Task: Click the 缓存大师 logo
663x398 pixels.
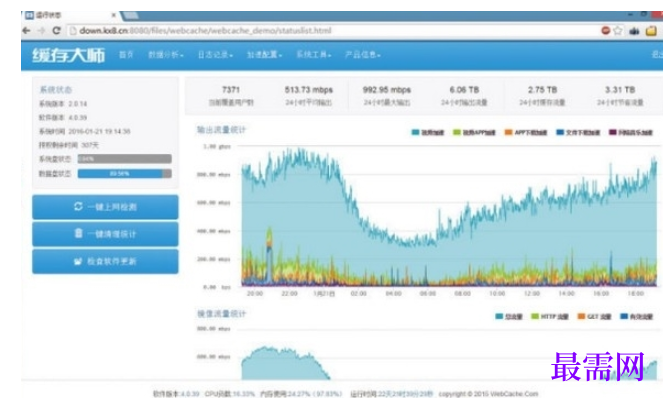Action: pyautogui.click(x=68, y=55)
